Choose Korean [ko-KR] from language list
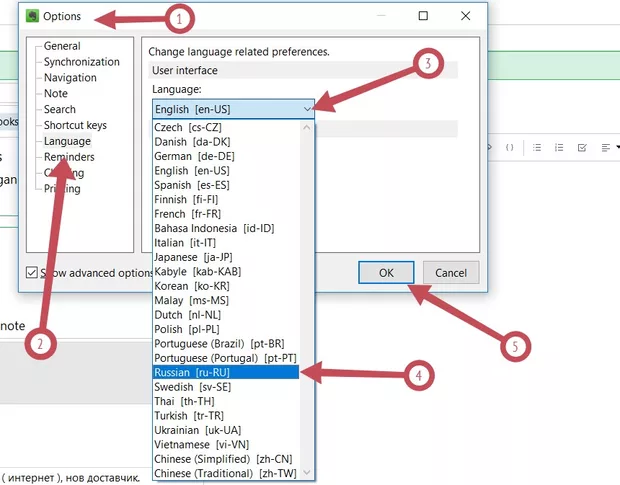This screenshot has width=620, height=485. pyautogui.click(x=226, y=286)
